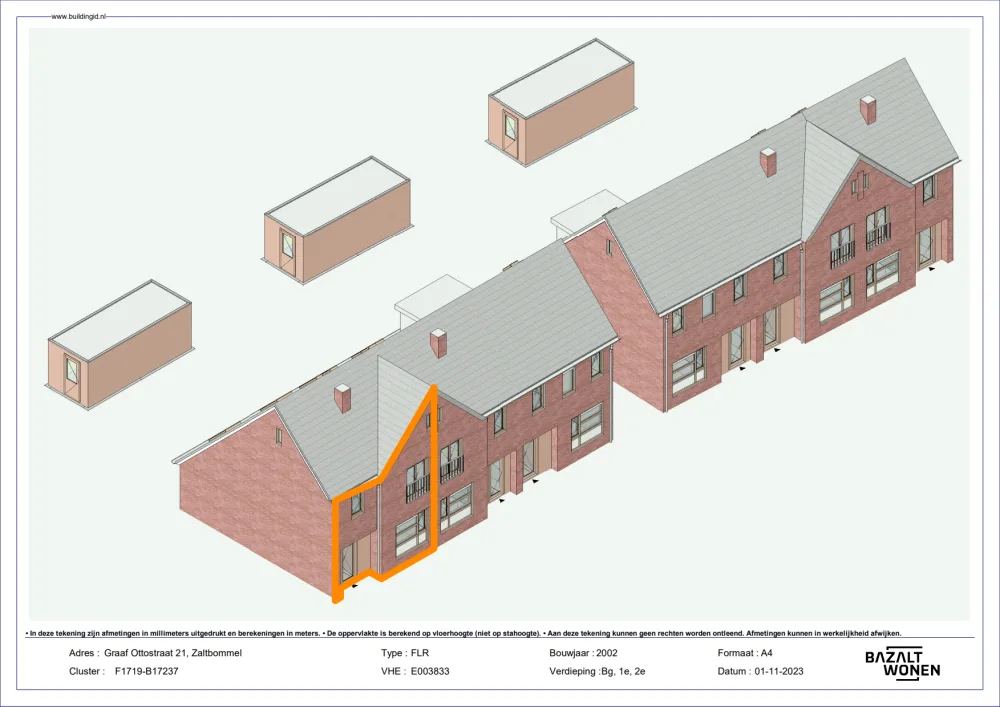1000x707 pixels.
Task: Click the VHE number E003833
Action: [430, 671]
